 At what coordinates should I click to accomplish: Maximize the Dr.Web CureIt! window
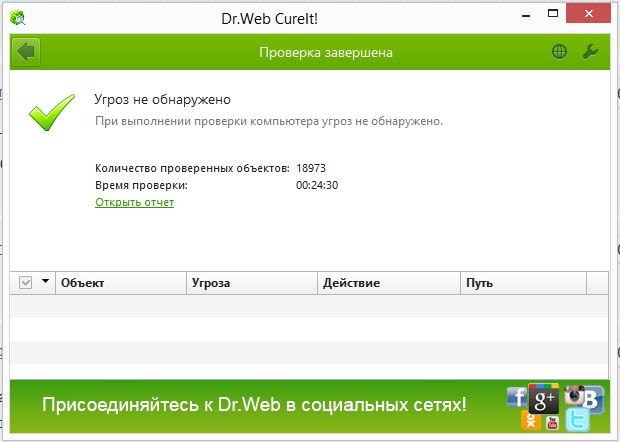pyautogui.click(x=553, y=13)
